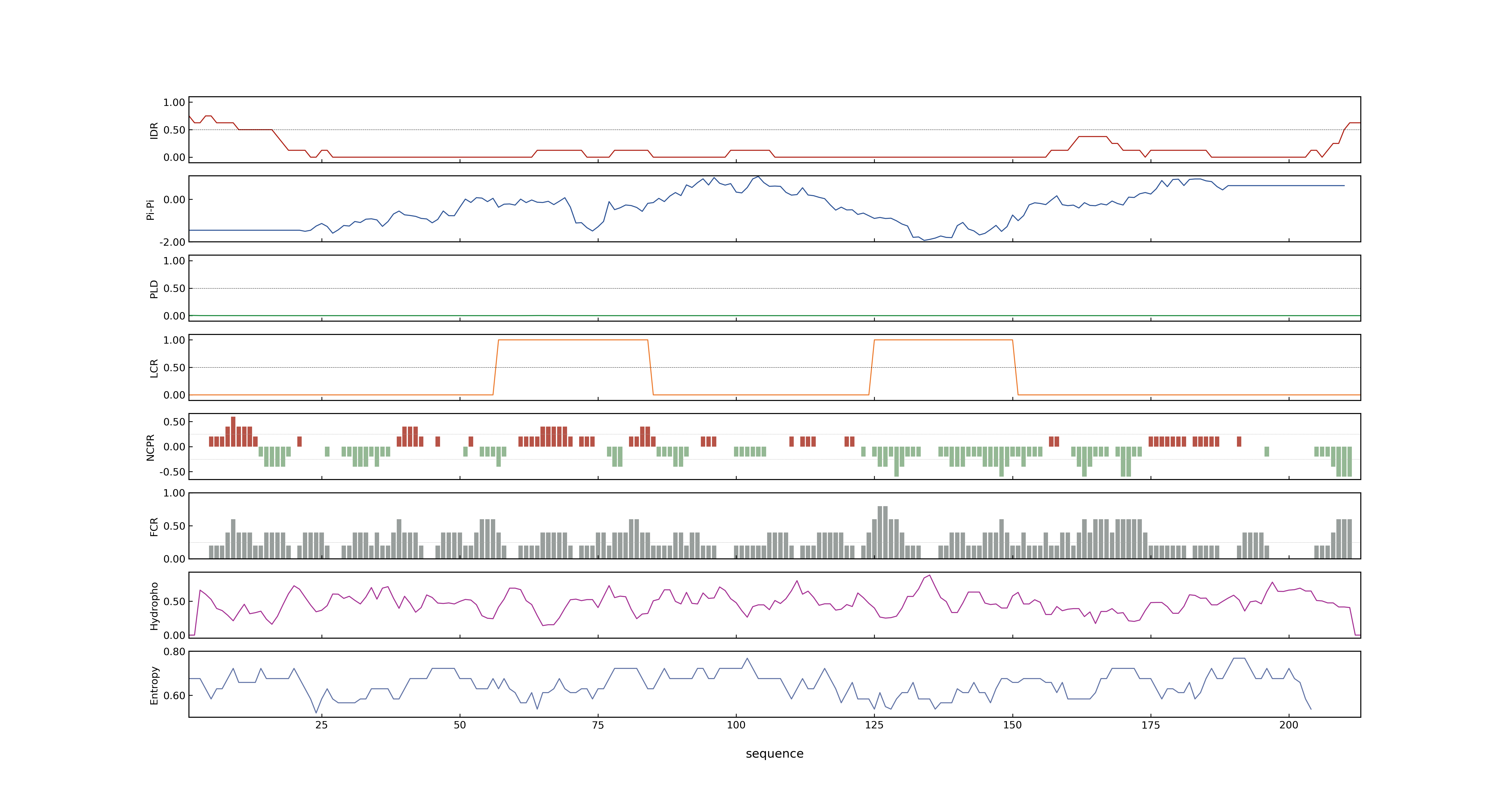This screenshot has width=1512, height=806.
Task: Click the Pi-Pi axis label
Action: pos(150,209)
